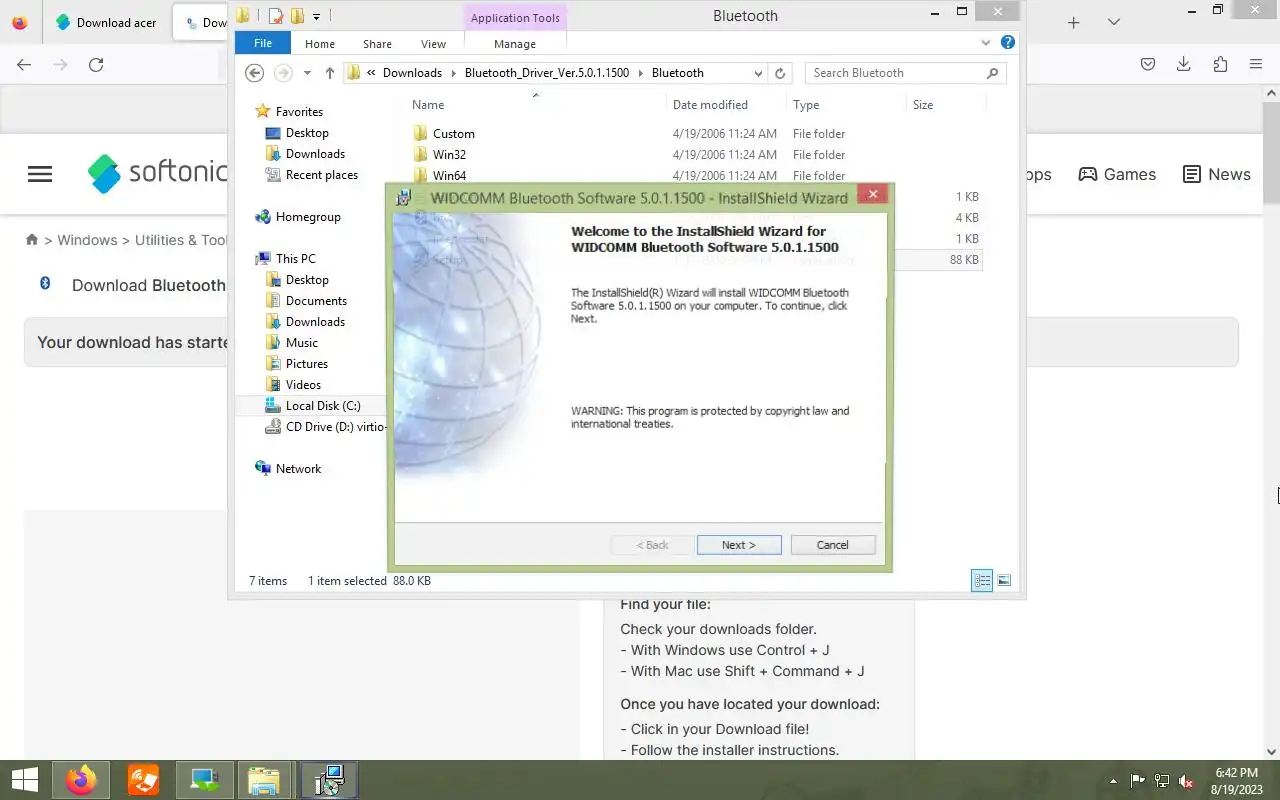
Task: Open Videos under This PC
Action: coord(303,385)
